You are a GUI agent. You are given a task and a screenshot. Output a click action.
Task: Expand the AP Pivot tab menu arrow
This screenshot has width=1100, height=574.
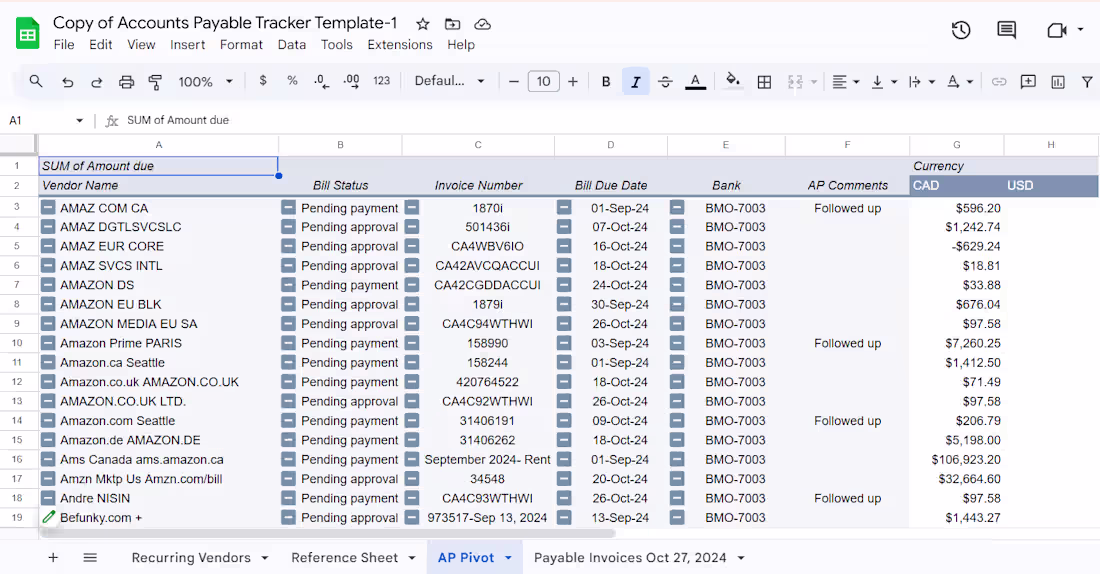pos(508,558)
